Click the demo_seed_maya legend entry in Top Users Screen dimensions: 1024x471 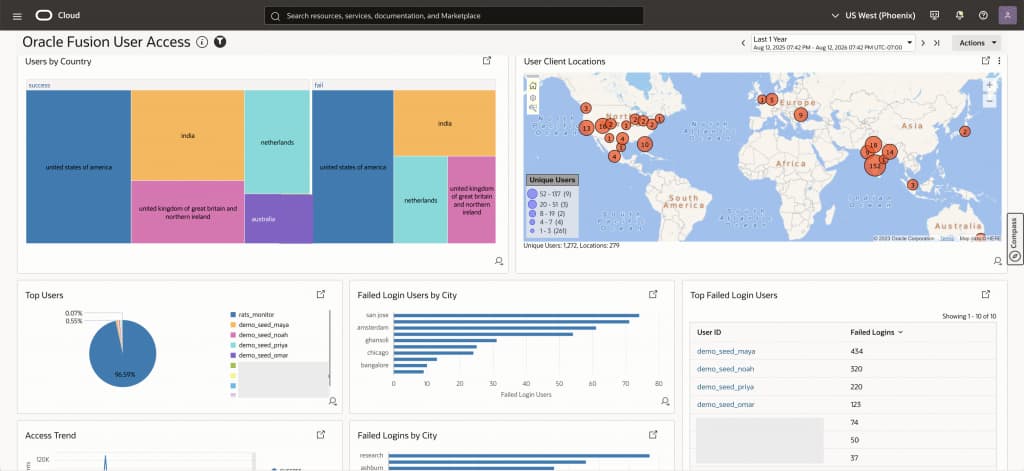coord(259,325)
